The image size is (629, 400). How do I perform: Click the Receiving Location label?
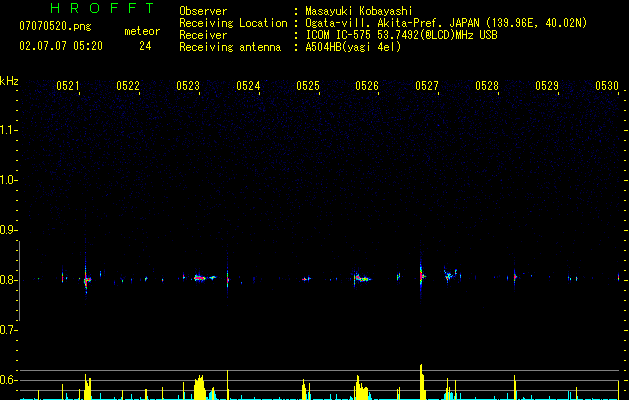233,23
